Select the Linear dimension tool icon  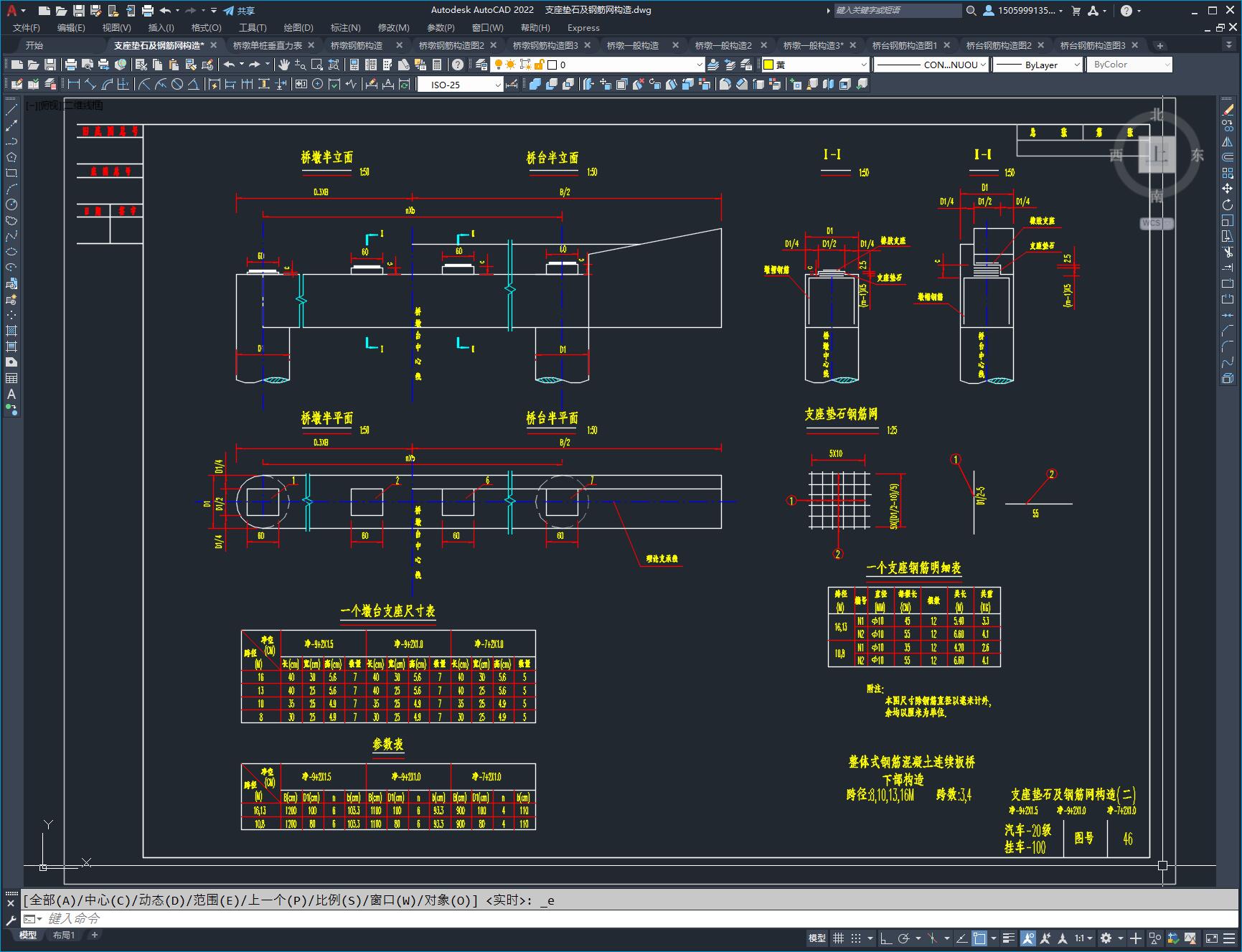click(74, 85)
